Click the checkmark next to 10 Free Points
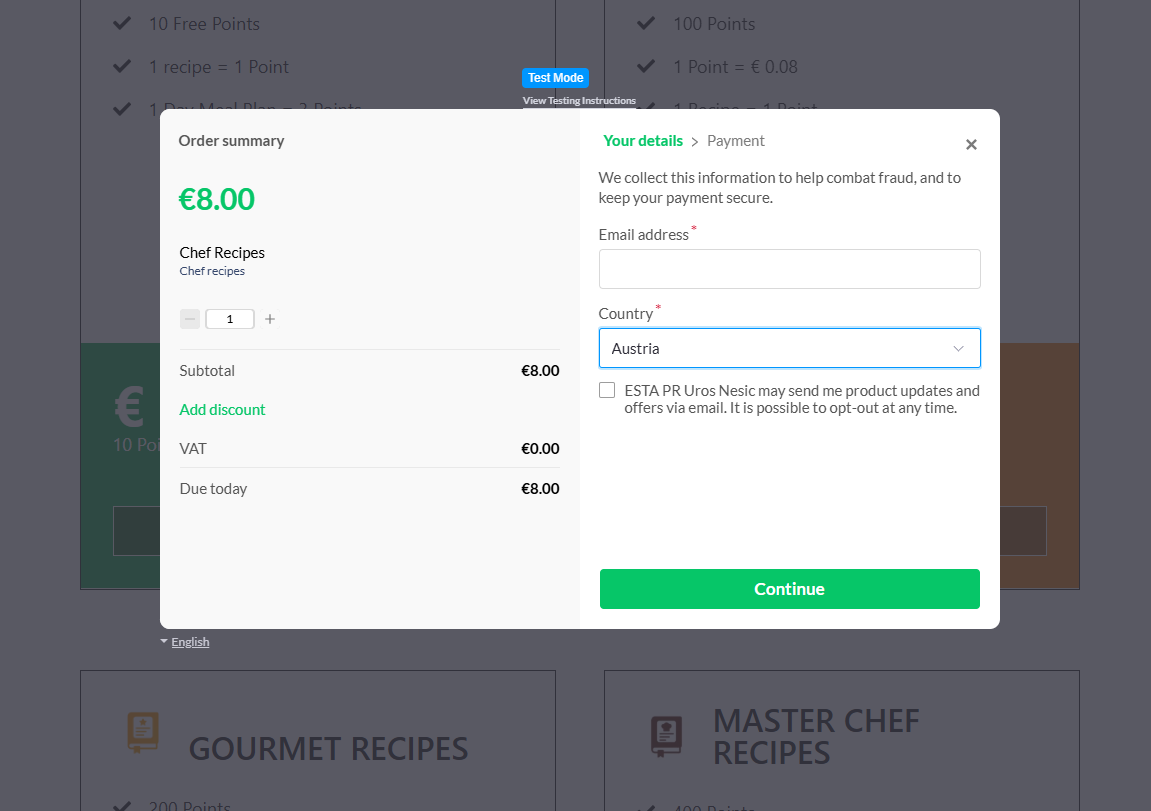 pos(121,22)
